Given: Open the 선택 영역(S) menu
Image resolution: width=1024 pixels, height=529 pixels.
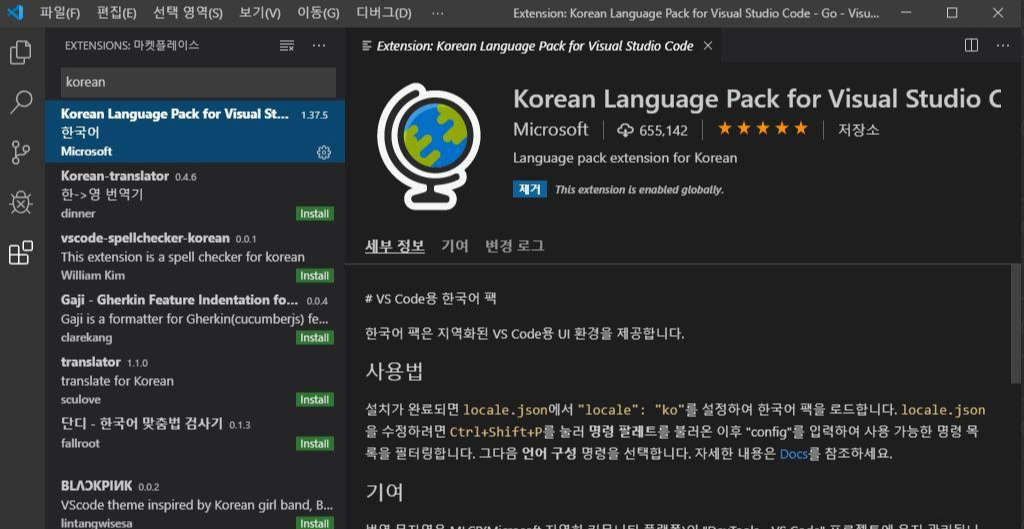Looking at the screenshot, I should (x=187, y=12).
